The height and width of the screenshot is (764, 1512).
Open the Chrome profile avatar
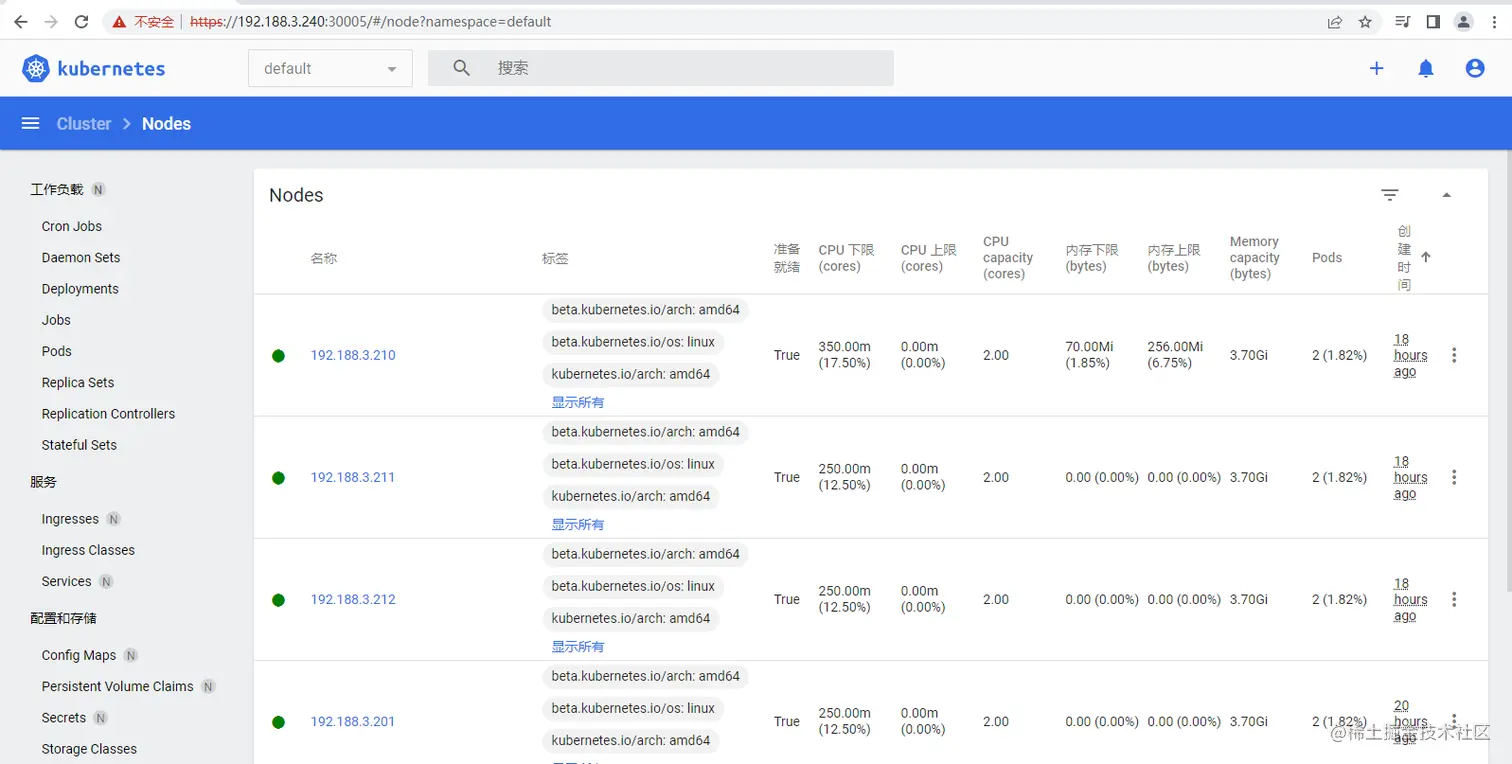(x=1464, y=22)
